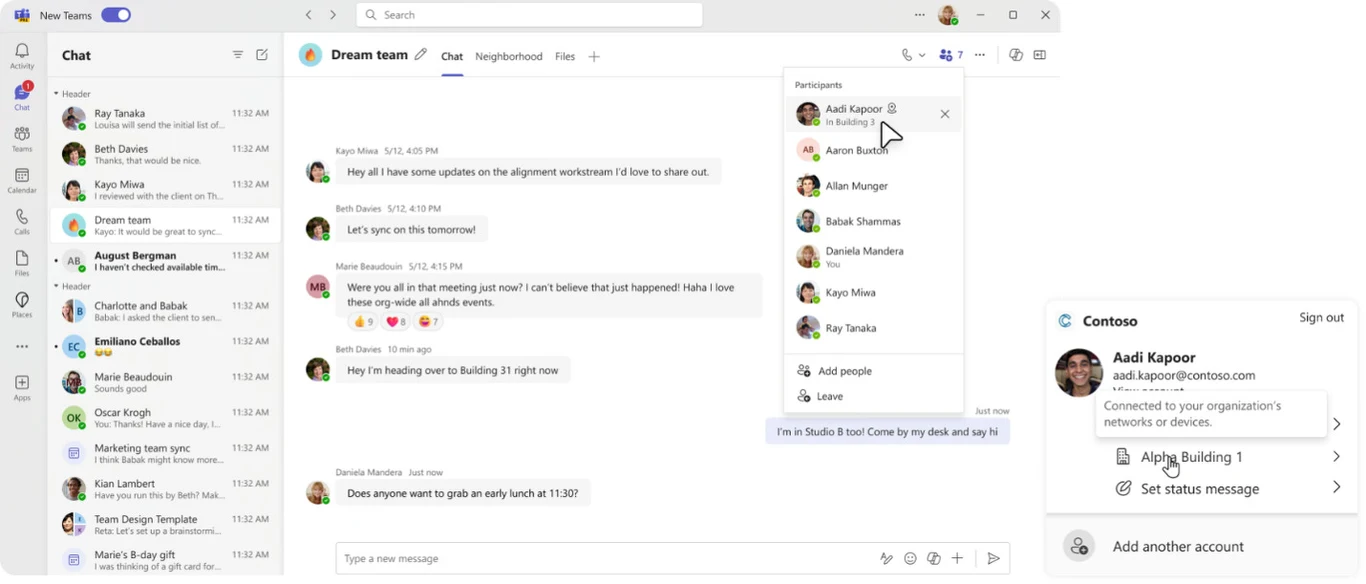Expand the call options dropdown arrow
Image resolution: width=1366 pixels, height=584 pixels.
pyautogui.click(x=922, y=55)
